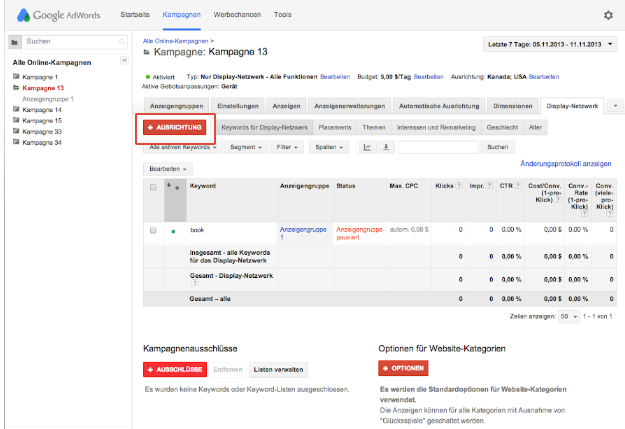Click the red + OPTIONEN button
The height and width of the screenshot is (429, 625).
click(x=403, y=368)
